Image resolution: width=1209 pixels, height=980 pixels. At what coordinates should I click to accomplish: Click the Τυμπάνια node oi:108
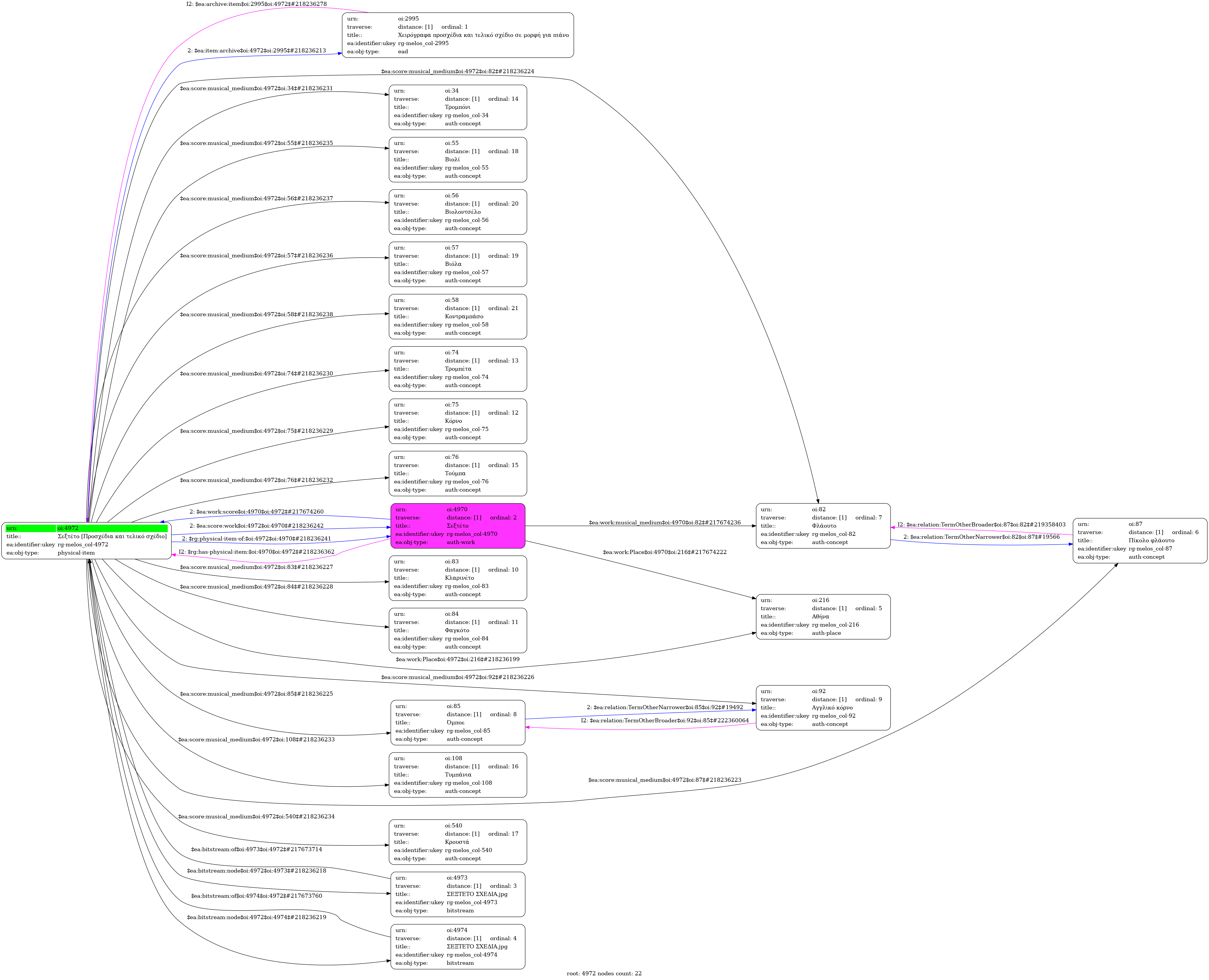click(457, 774)
